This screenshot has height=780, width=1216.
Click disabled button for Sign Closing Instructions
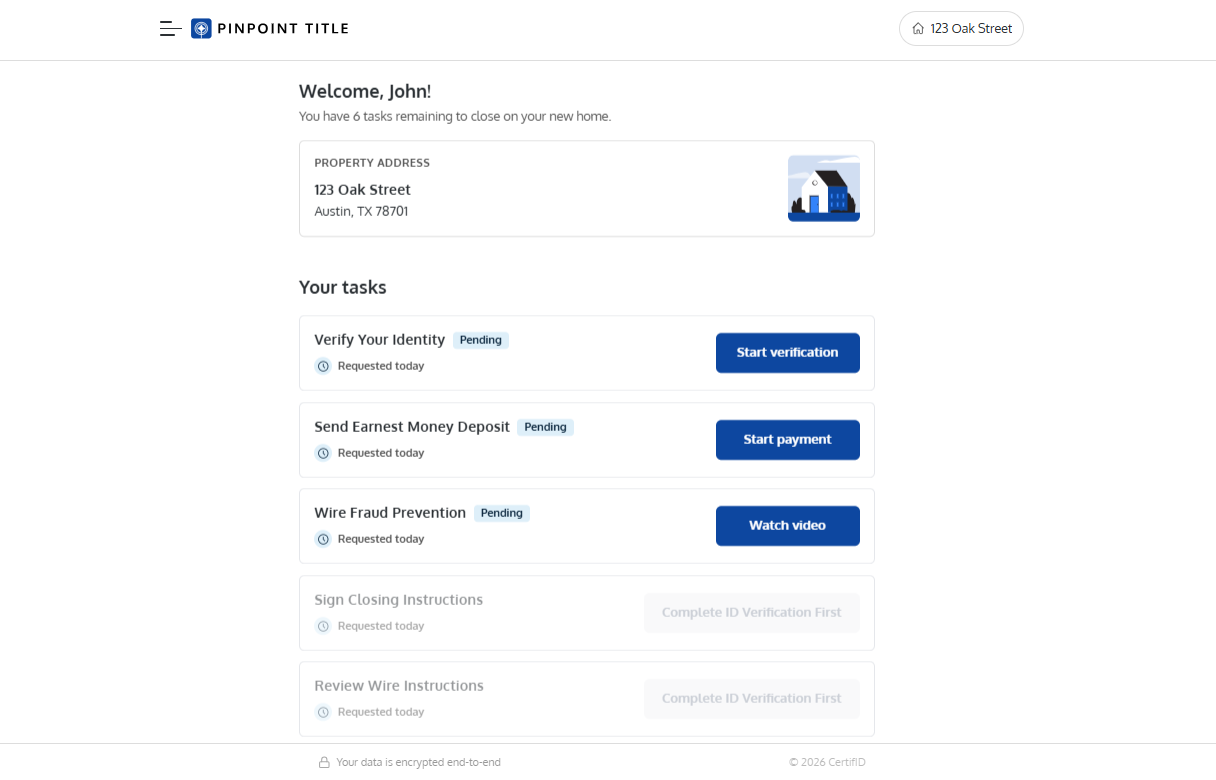[752, 612]
